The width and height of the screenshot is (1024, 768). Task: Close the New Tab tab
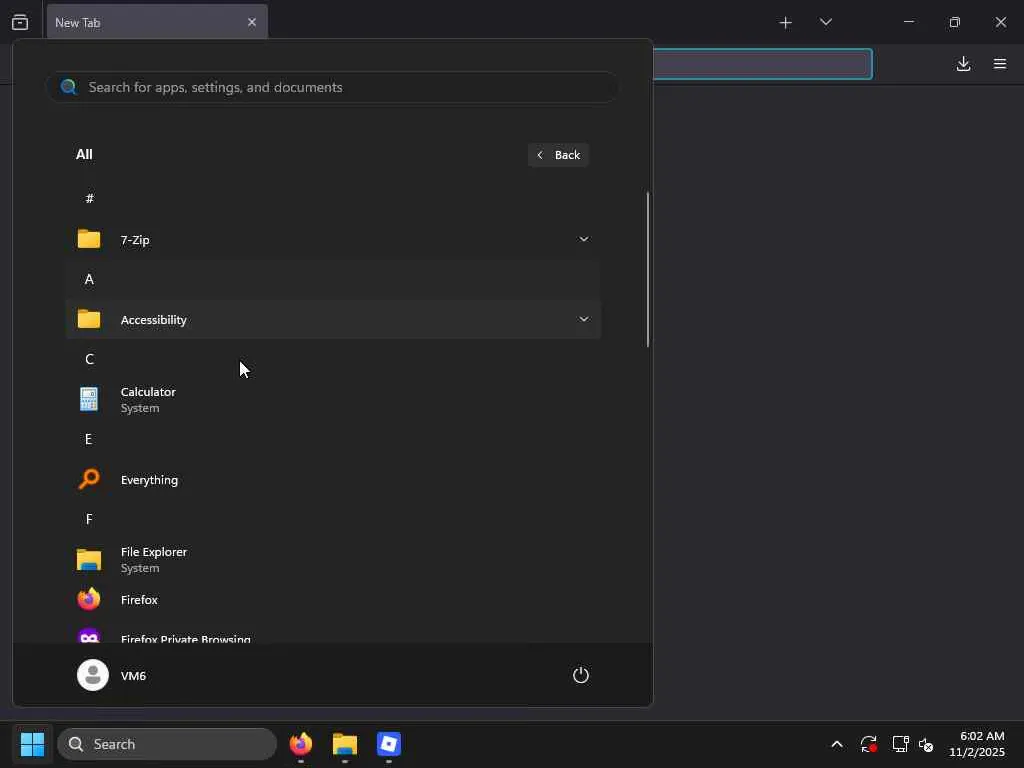click(251, 22)
